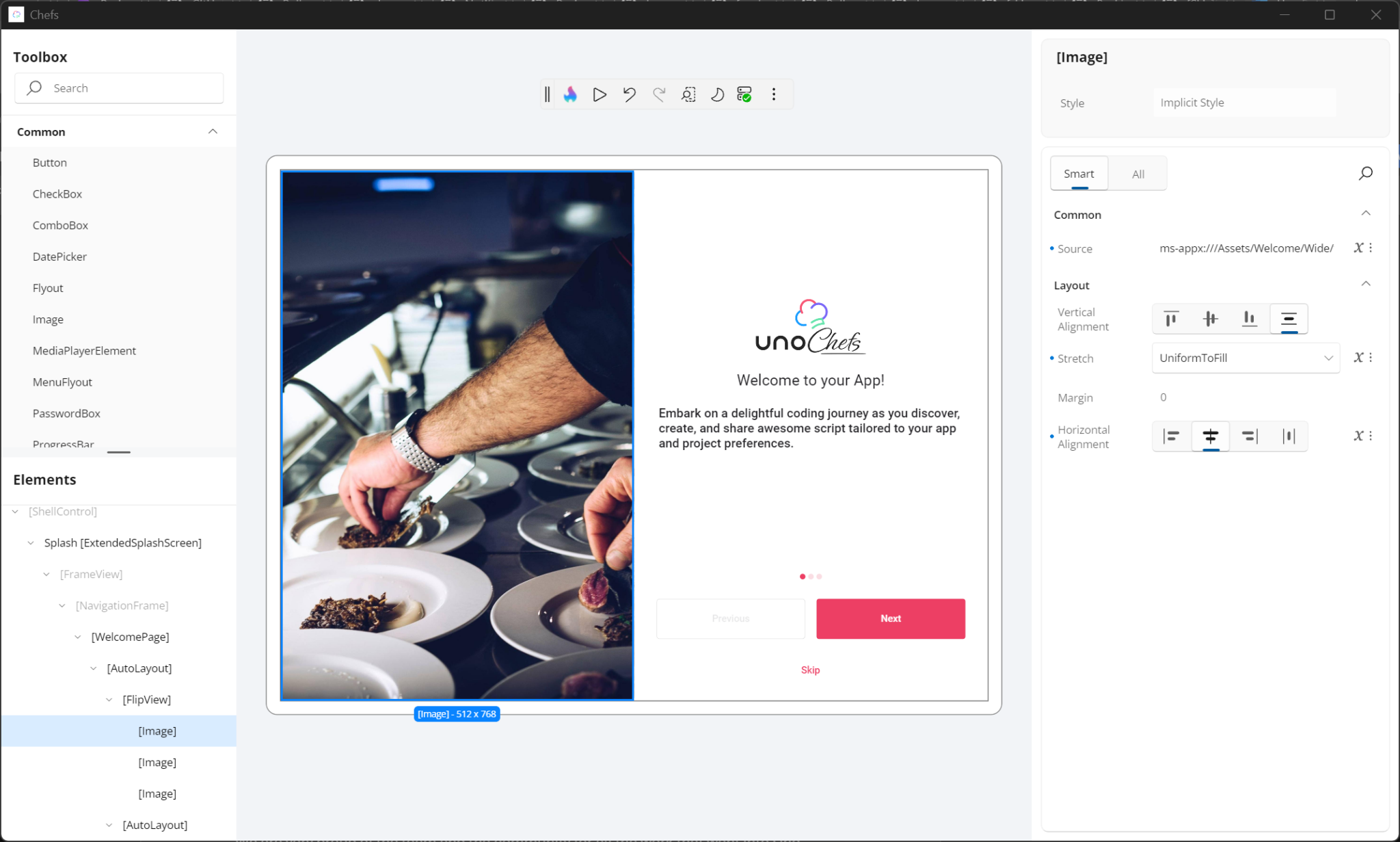Redo the last change
The image size is (1400, 842).
tap(658, 94)
